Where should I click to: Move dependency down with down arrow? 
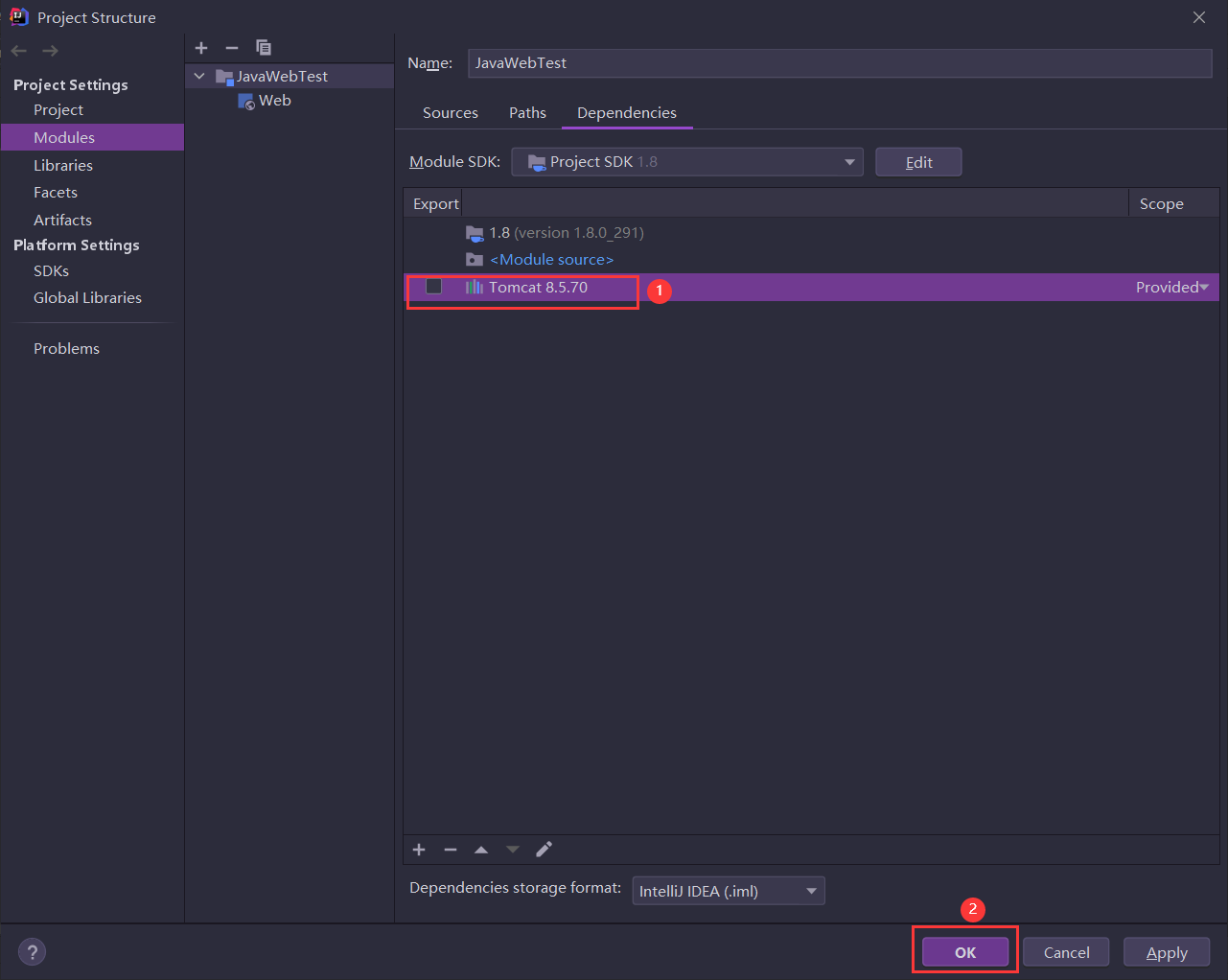tap(513, 850)
